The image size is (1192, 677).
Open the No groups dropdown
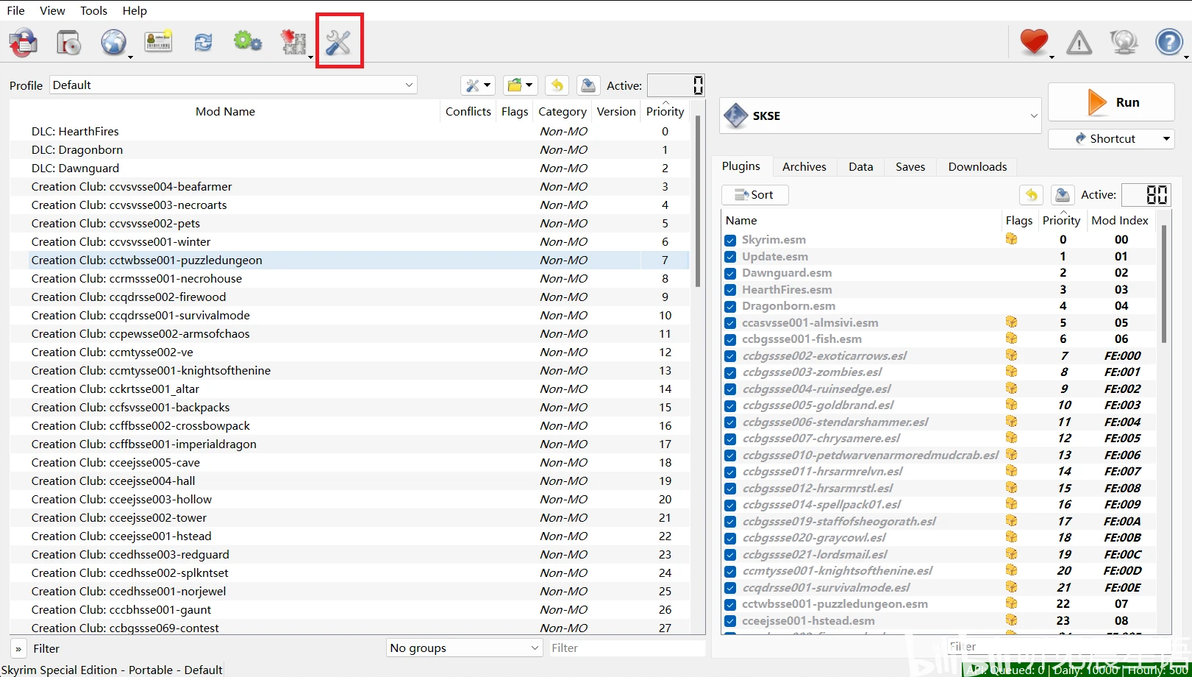464,648
